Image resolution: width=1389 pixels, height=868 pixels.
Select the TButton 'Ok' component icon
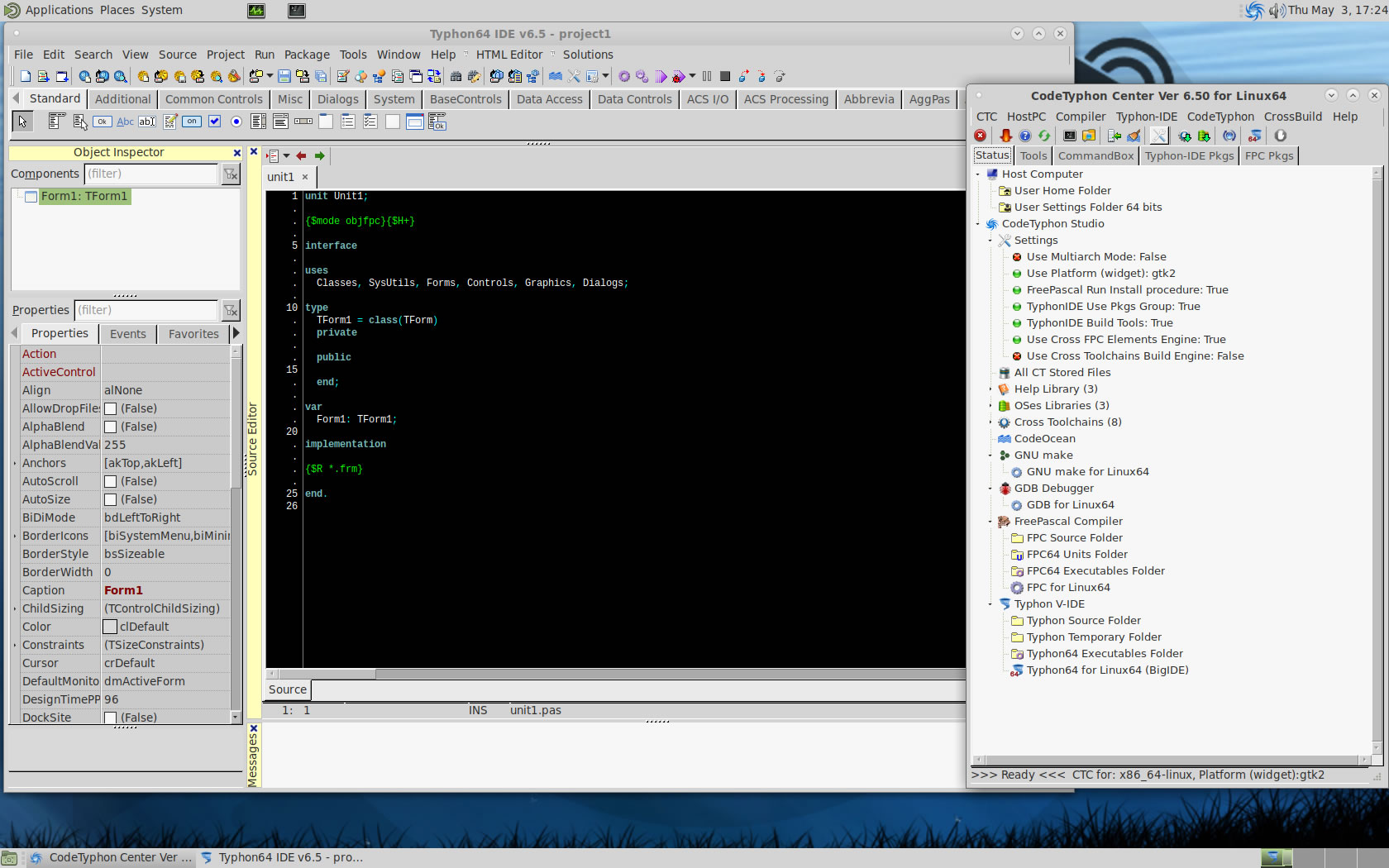103,122
